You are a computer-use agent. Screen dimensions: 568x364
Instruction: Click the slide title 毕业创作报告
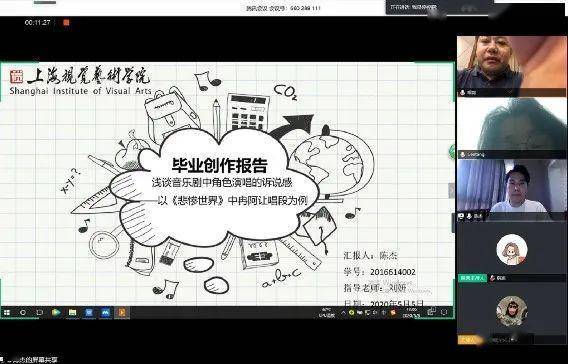tap(220, 166)
